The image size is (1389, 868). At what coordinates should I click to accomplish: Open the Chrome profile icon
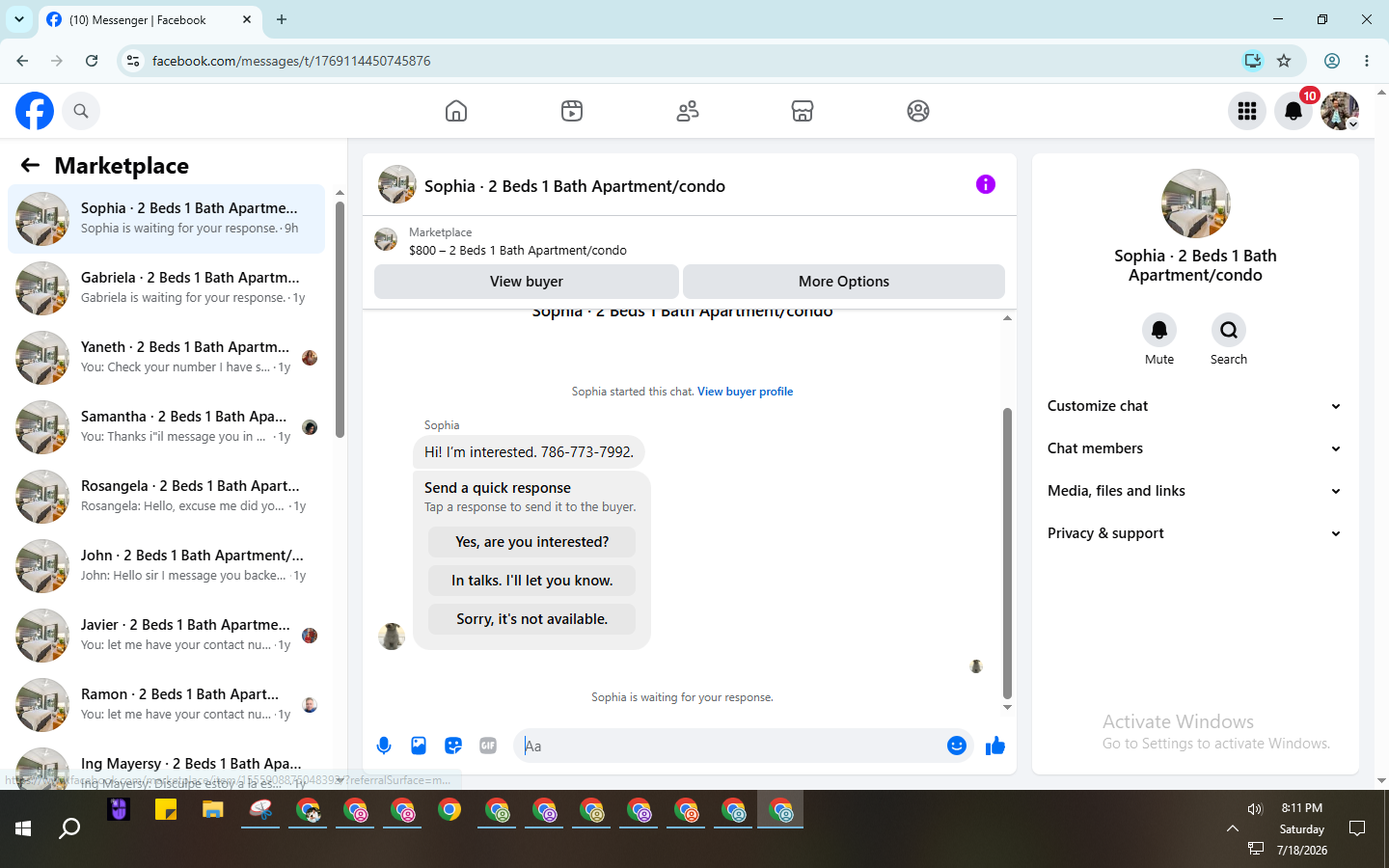coord(1332,61)
